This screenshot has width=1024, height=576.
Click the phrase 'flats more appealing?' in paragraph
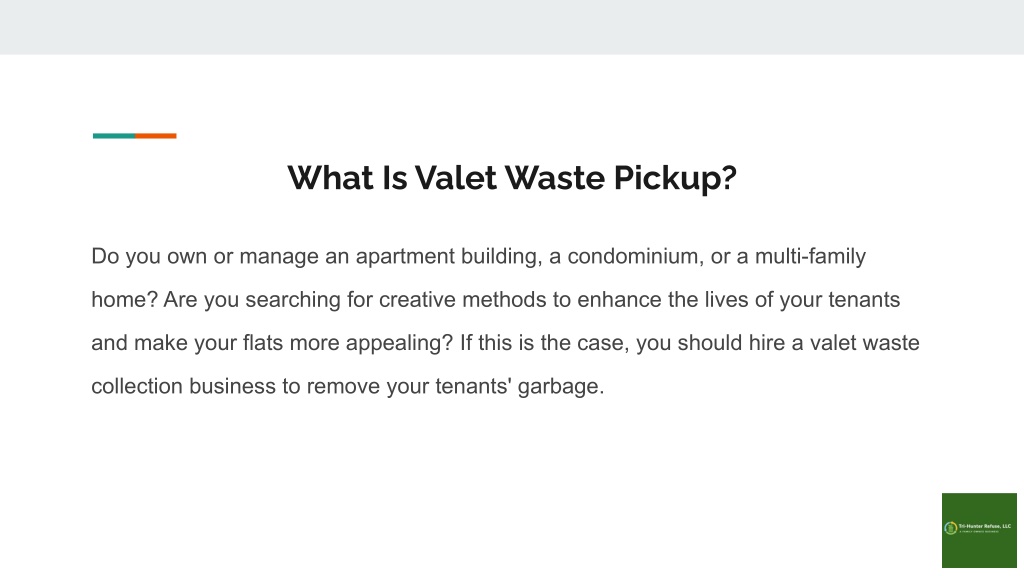tap(347, 343)
